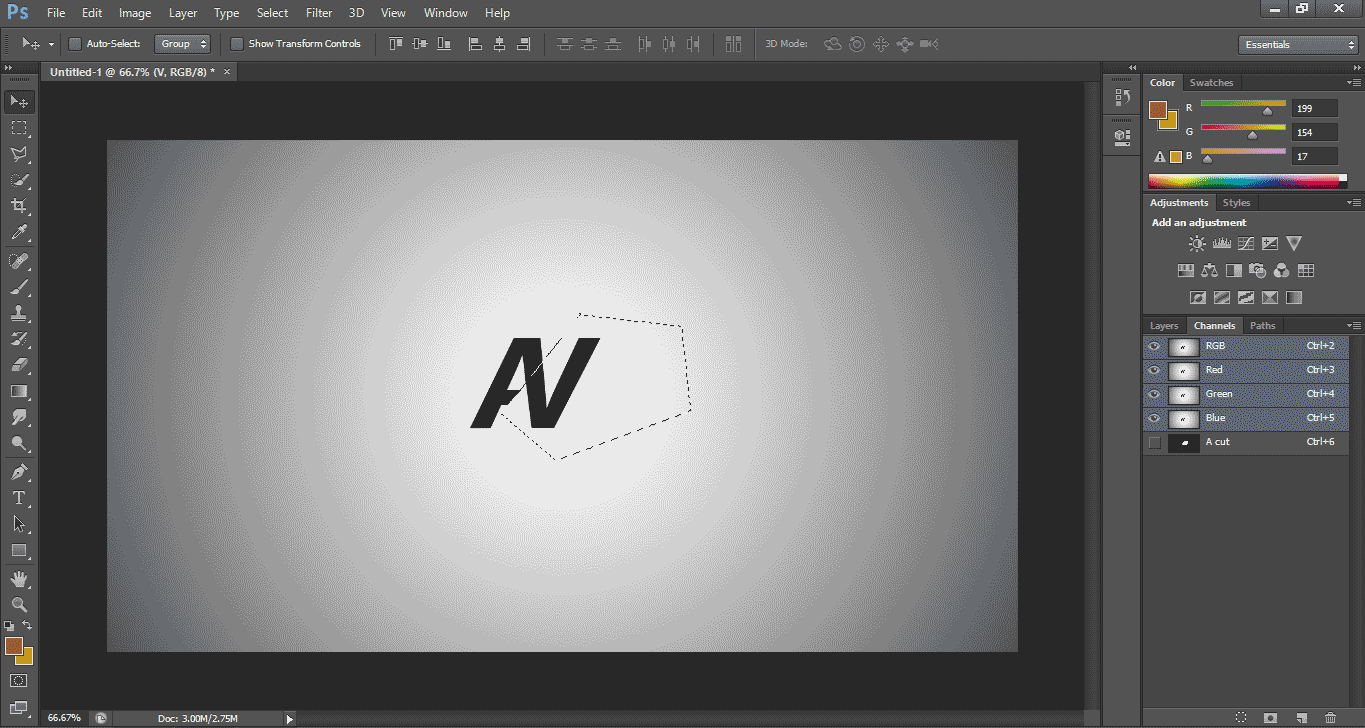This screenshot has height=728, width=1365.
Task: Select the Hand tool
Action: [x=18, y=578]
